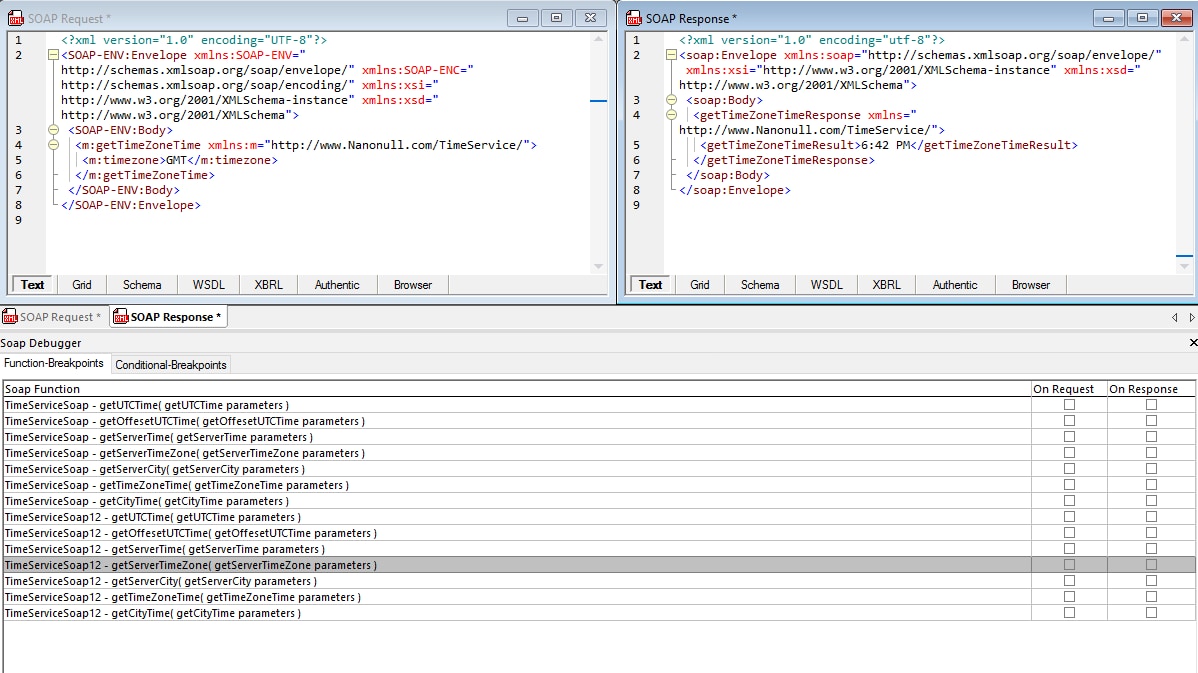The image size is (1198, 673).
Task: Enable On Request for TimeServiceSoap12 getCityTime
Action: (x=1069, y=613)
